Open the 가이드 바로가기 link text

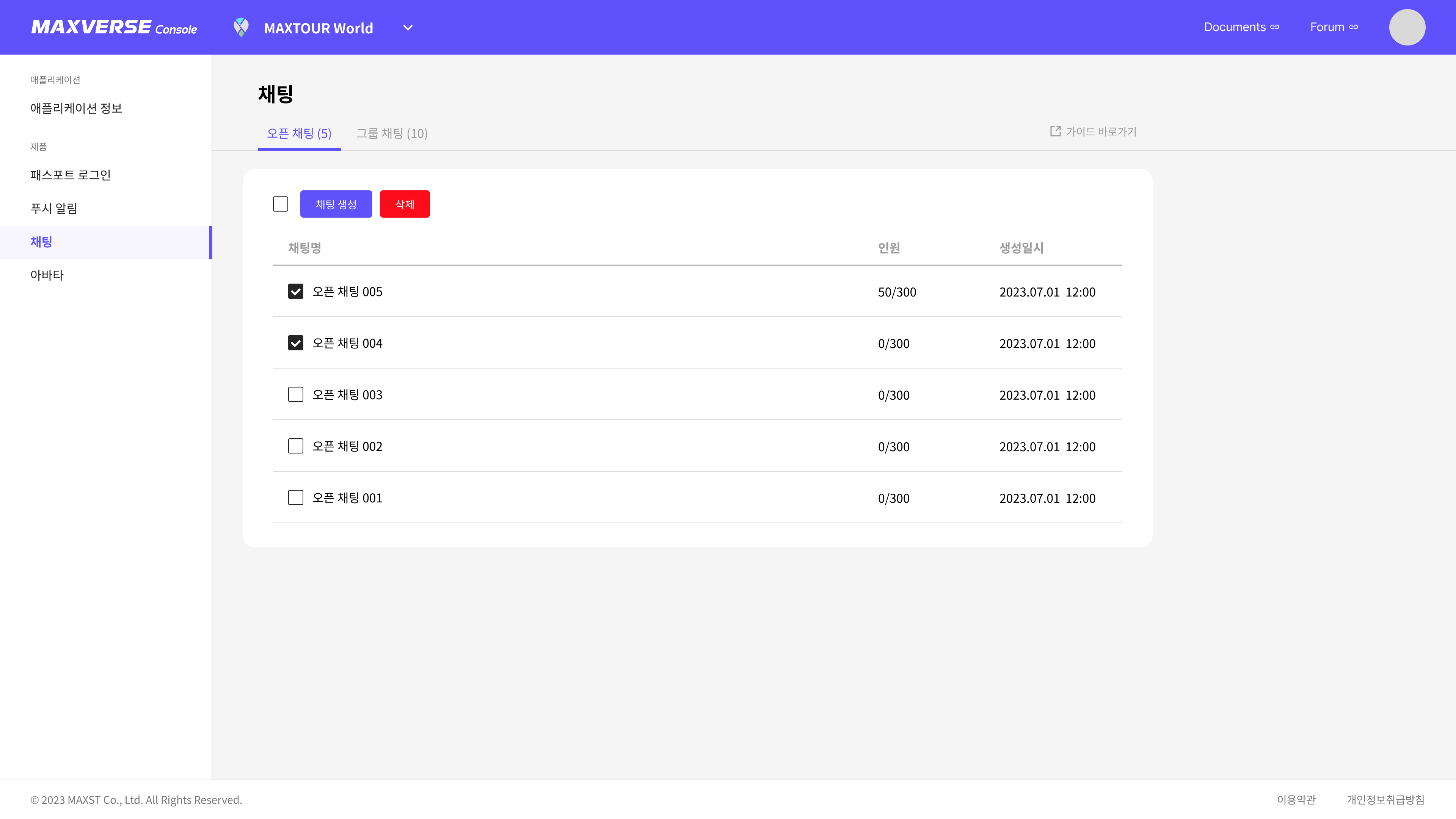point(1101,132)
